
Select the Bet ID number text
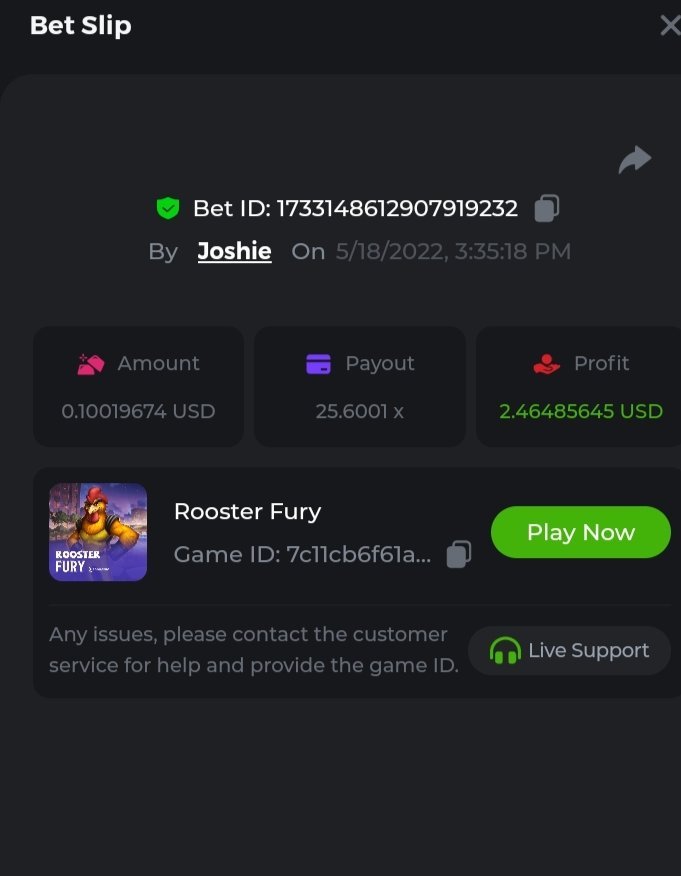point(396,208)
